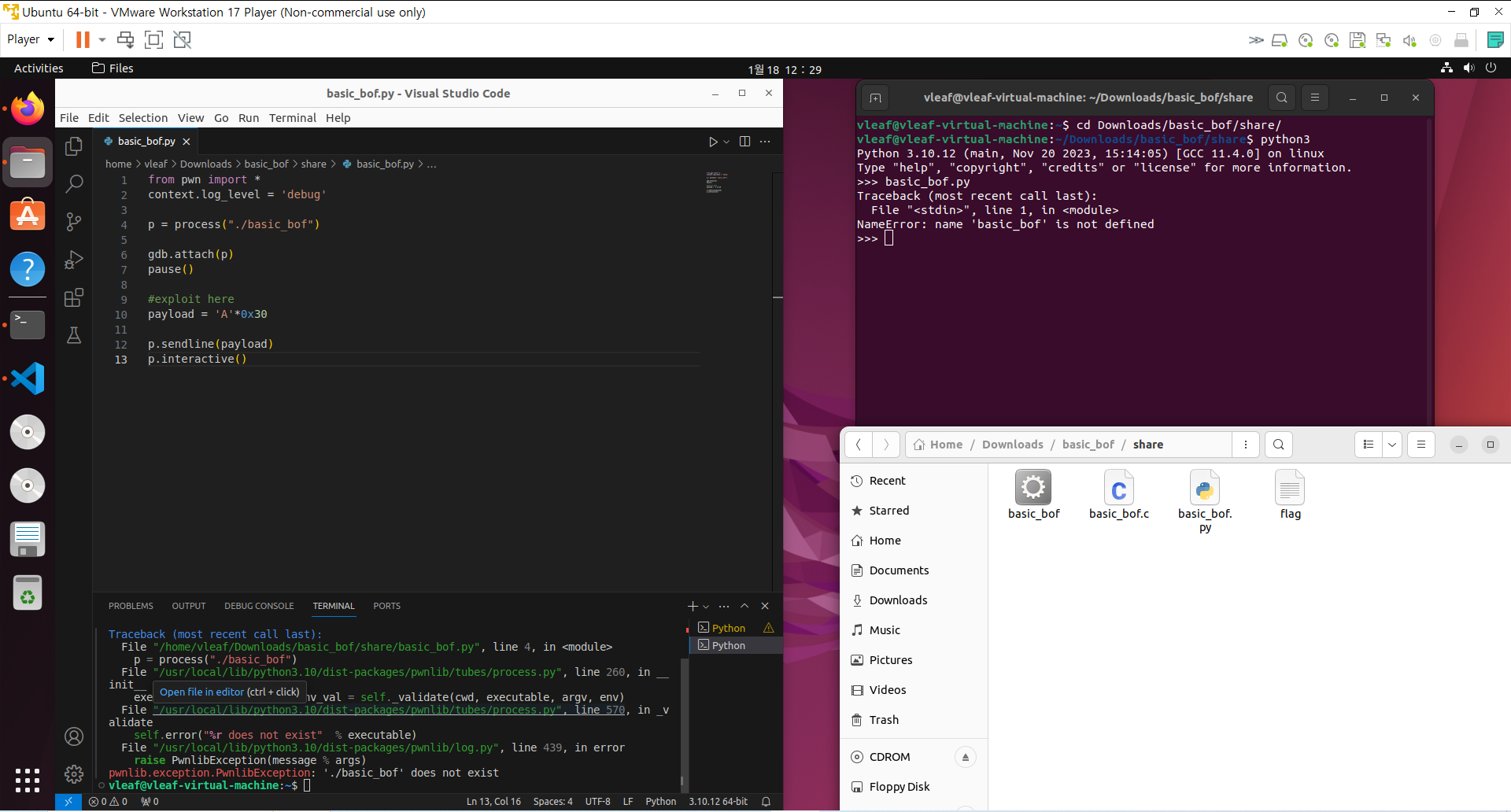Image resolution: width=1511 pixels, height=812 pixels.
Task: Switch to OUTPUT panel tab
Action: tap(189, 606)
